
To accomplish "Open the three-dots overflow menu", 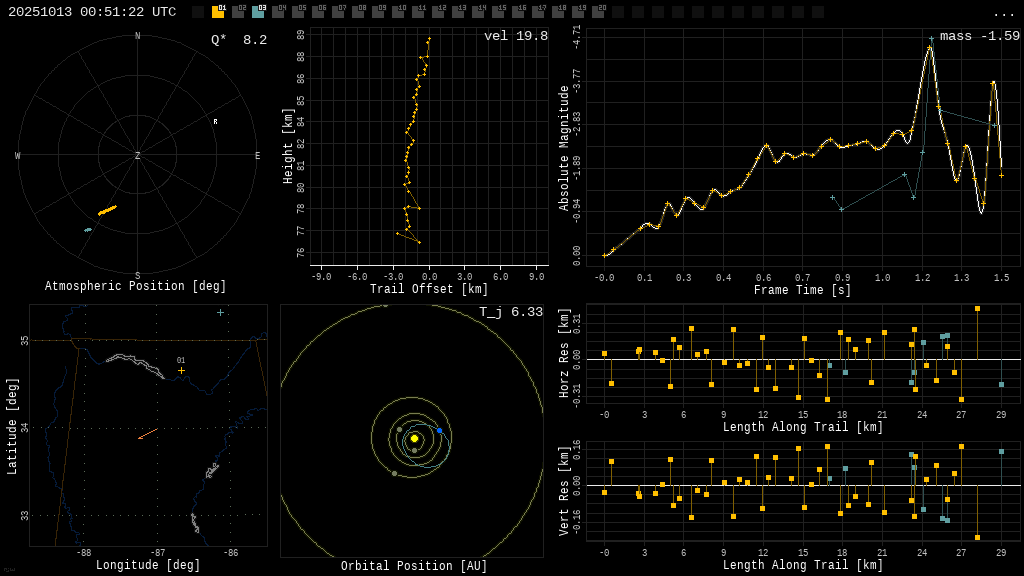I will (1004, 13).
